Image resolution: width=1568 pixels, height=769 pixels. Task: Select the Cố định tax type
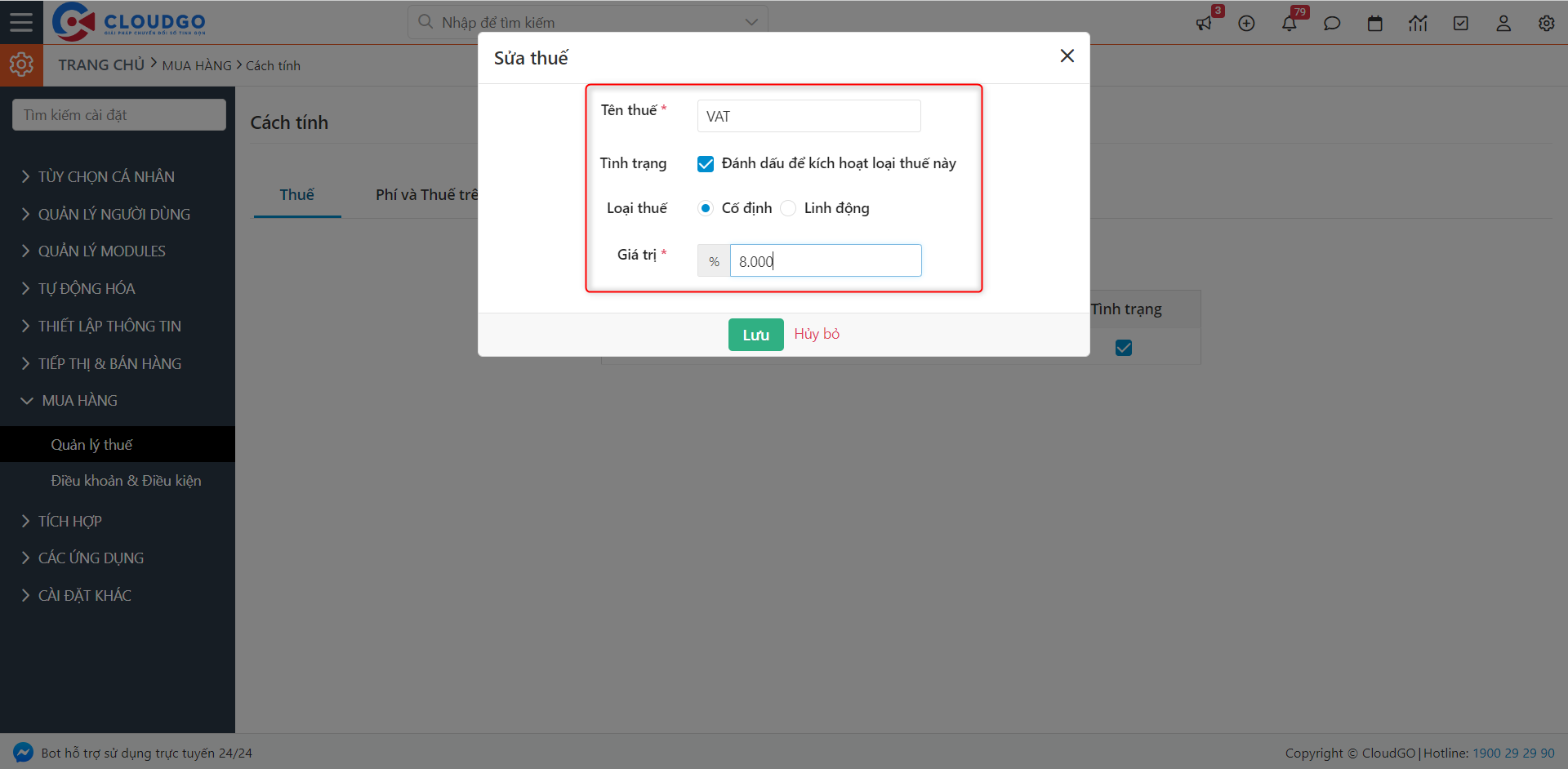pyautogui.click(x=706, y=208)
